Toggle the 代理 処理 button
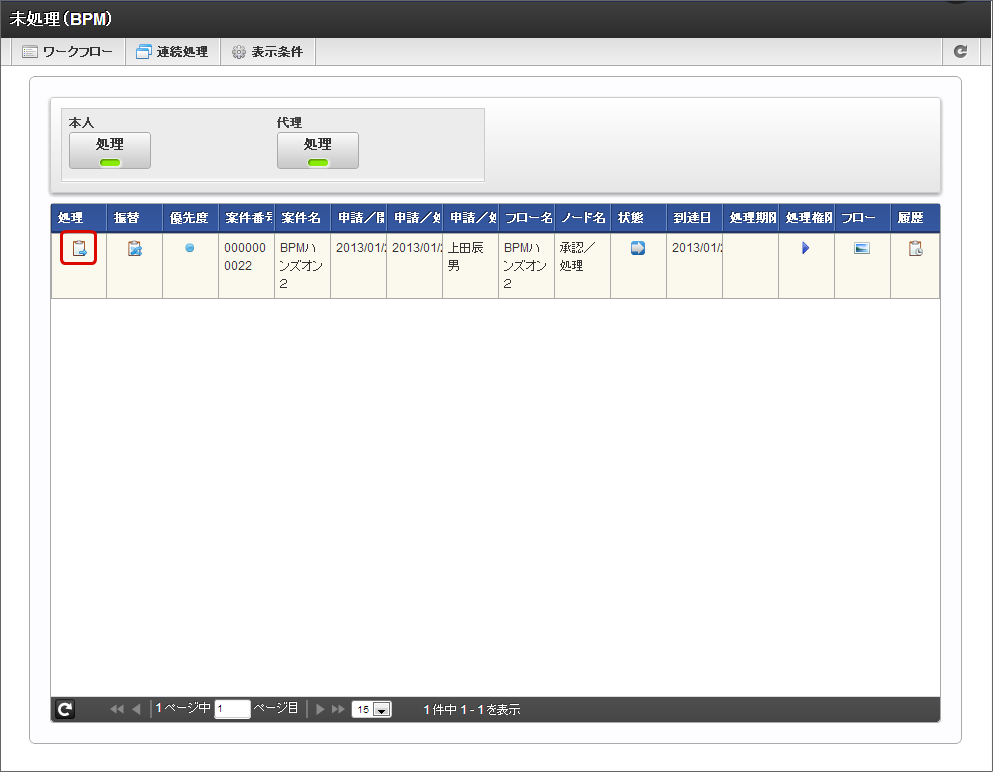 click(317, 150)
